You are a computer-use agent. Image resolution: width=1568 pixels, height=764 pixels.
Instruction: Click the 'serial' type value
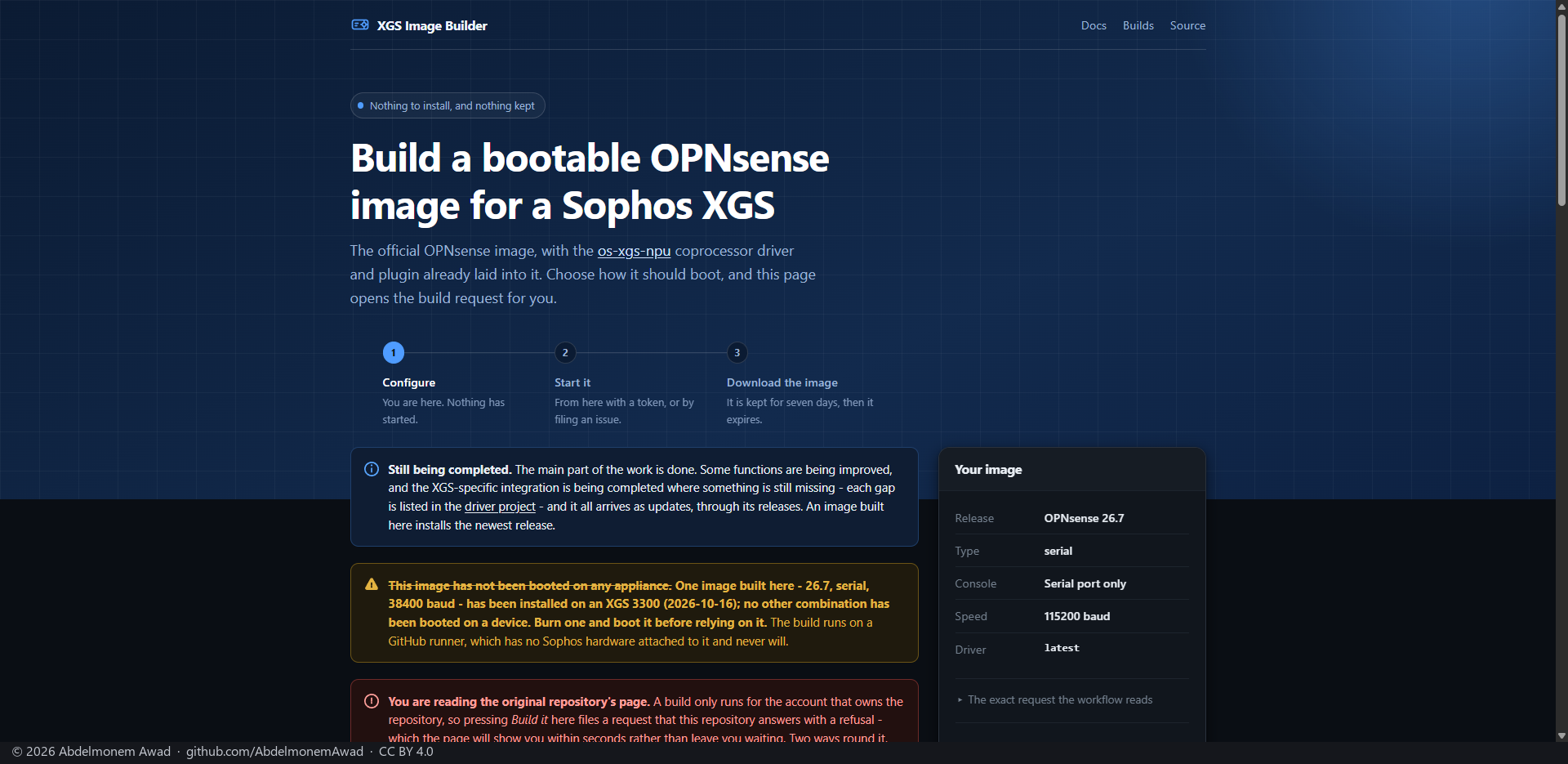pyautogui.click(x=1058, y=551)
